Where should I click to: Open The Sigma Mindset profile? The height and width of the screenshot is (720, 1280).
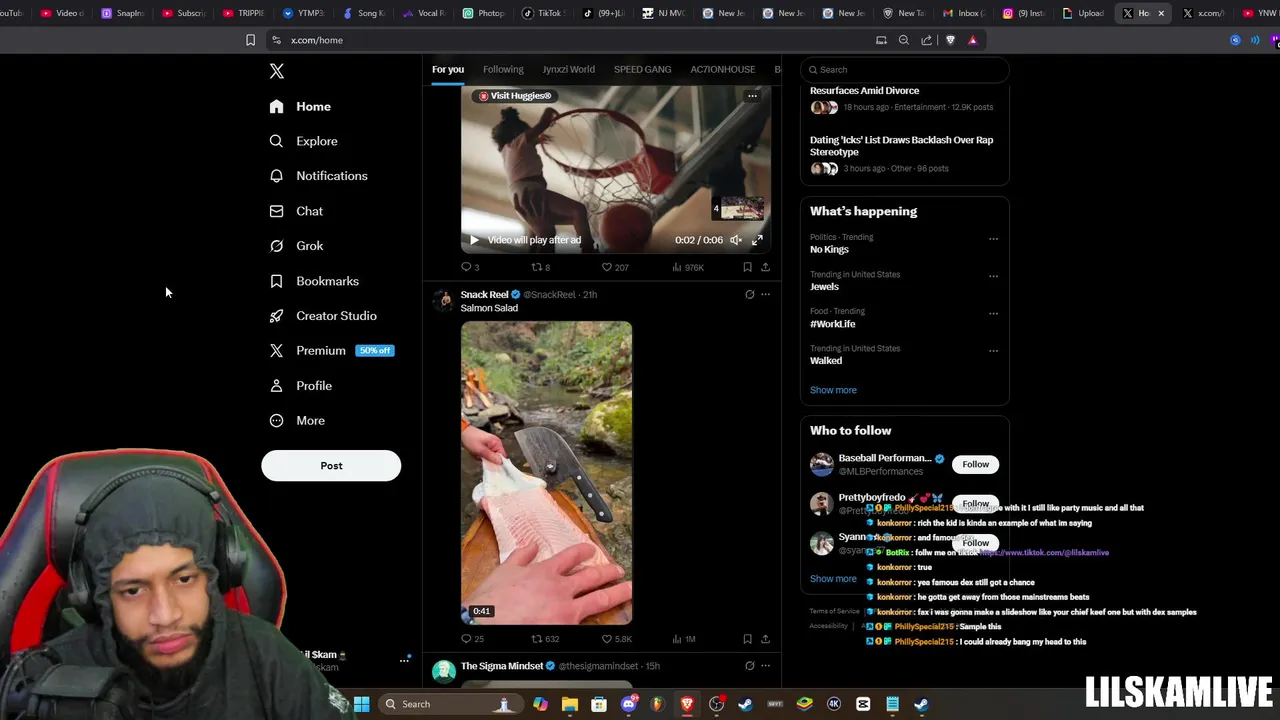click(x=502, y=666)
